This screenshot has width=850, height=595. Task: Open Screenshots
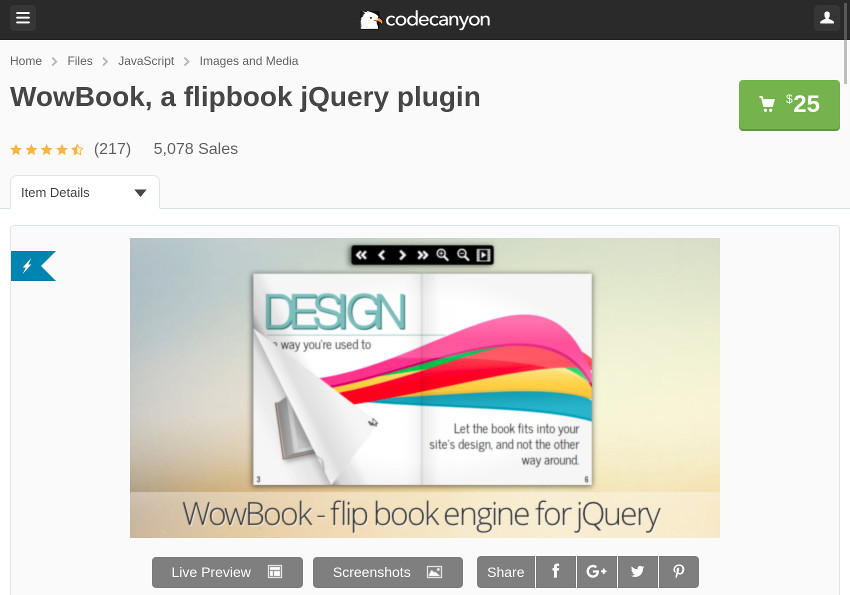pos(388,572)
